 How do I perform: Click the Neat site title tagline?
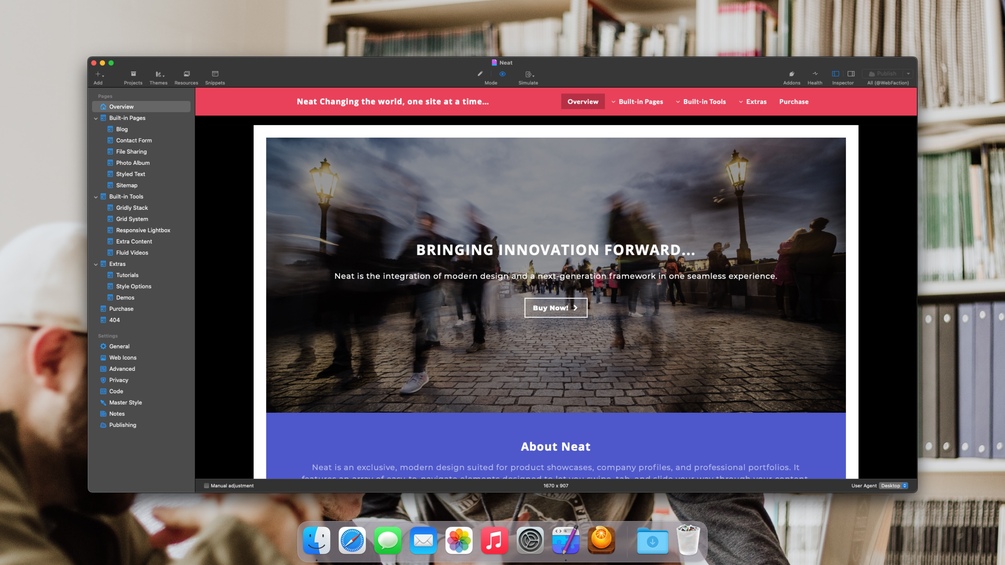tap(392, 101)
